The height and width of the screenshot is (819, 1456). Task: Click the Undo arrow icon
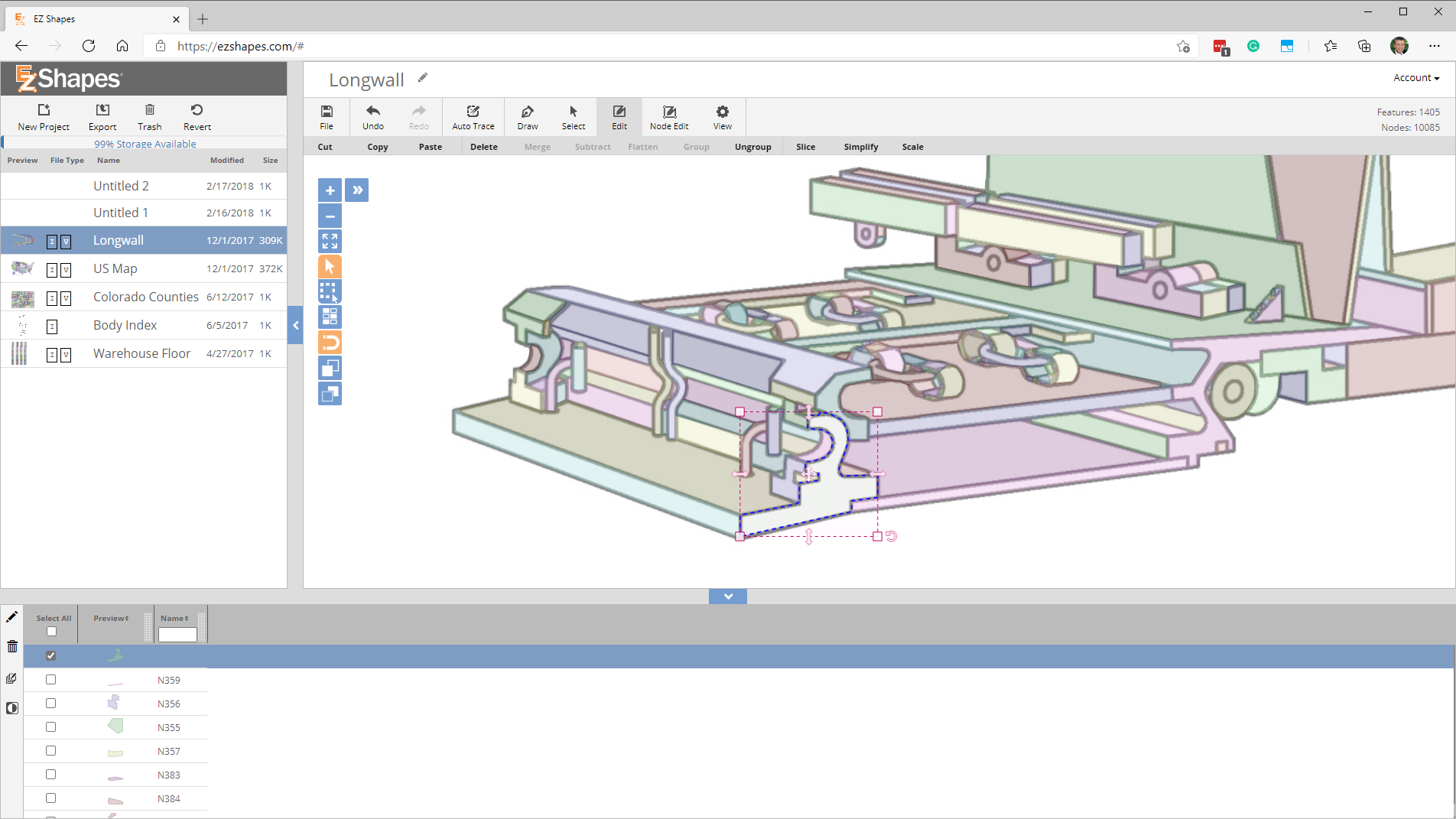[372, 112]
